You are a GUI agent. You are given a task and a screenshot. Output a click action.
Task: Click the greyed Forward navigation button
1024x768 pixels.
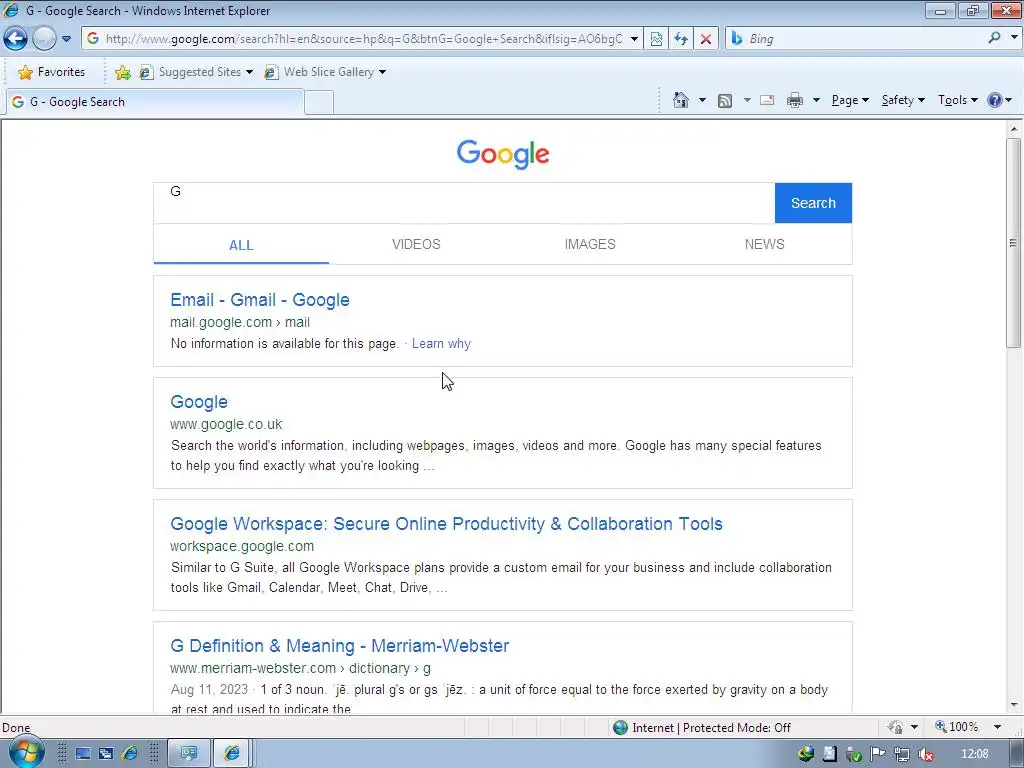(44, 39)
